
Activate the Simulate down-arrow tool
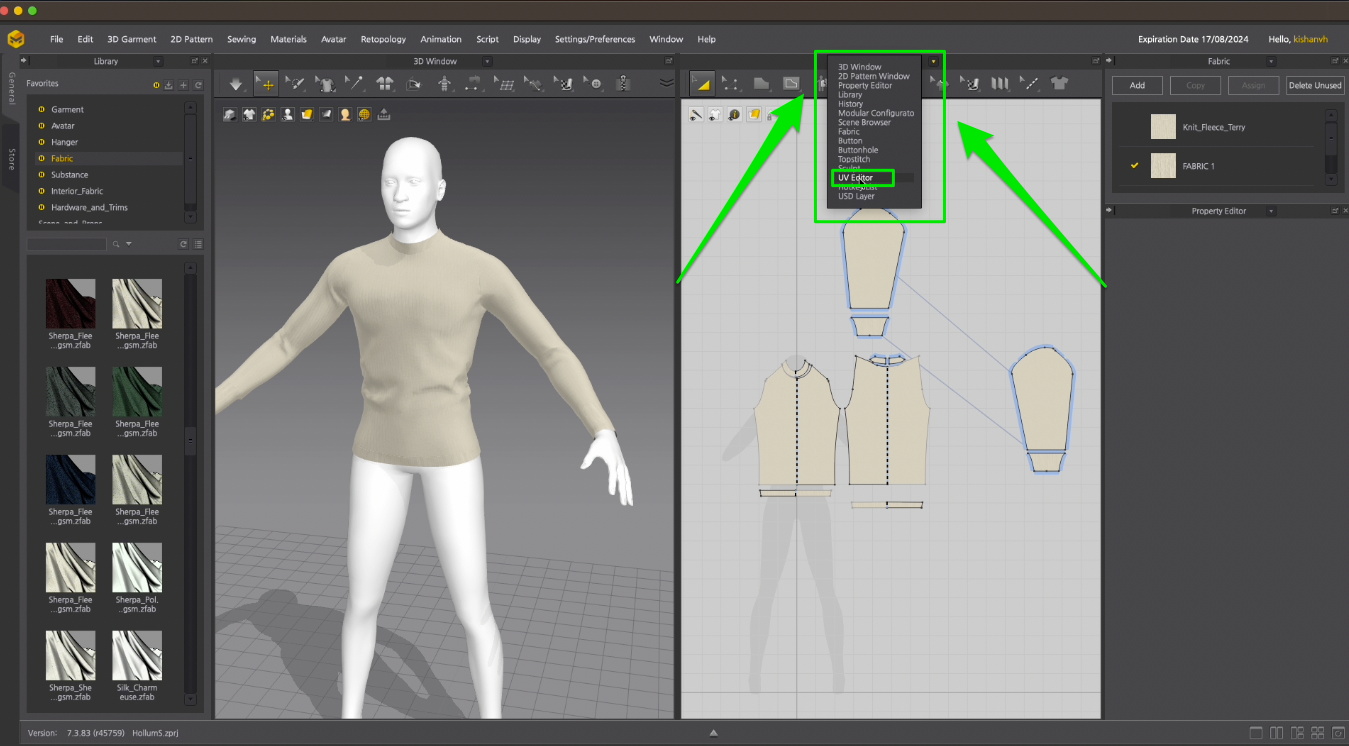[x=236, y=84]
